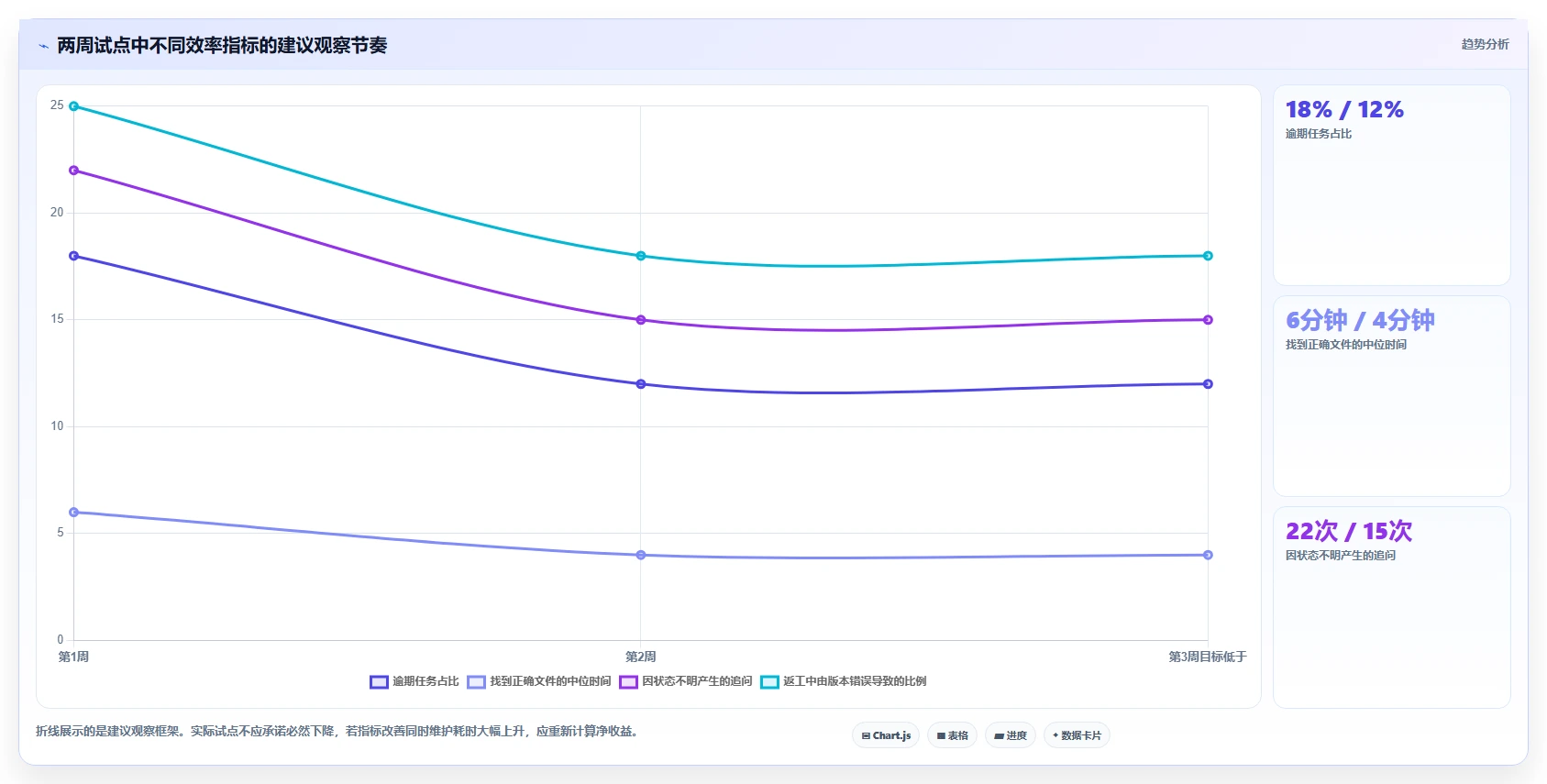Click the purple data point at 第1周 (22)

[x=74, y=171]
